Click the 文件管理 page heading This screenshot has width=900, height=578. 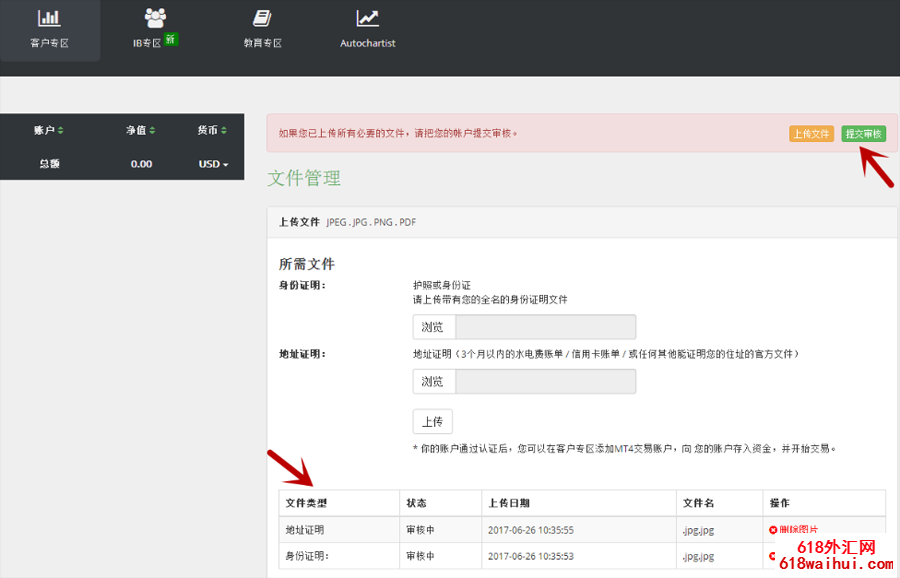pyautogui.click(x=304, y=179)
